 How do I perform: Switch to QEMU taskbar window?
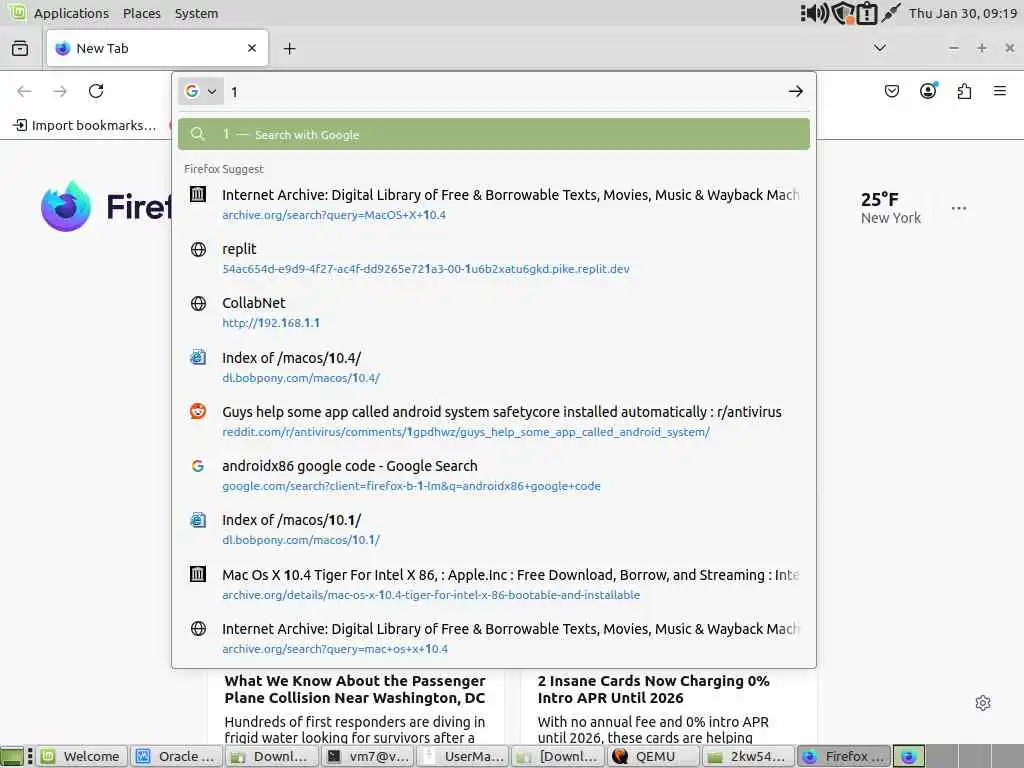click(653, 756)
